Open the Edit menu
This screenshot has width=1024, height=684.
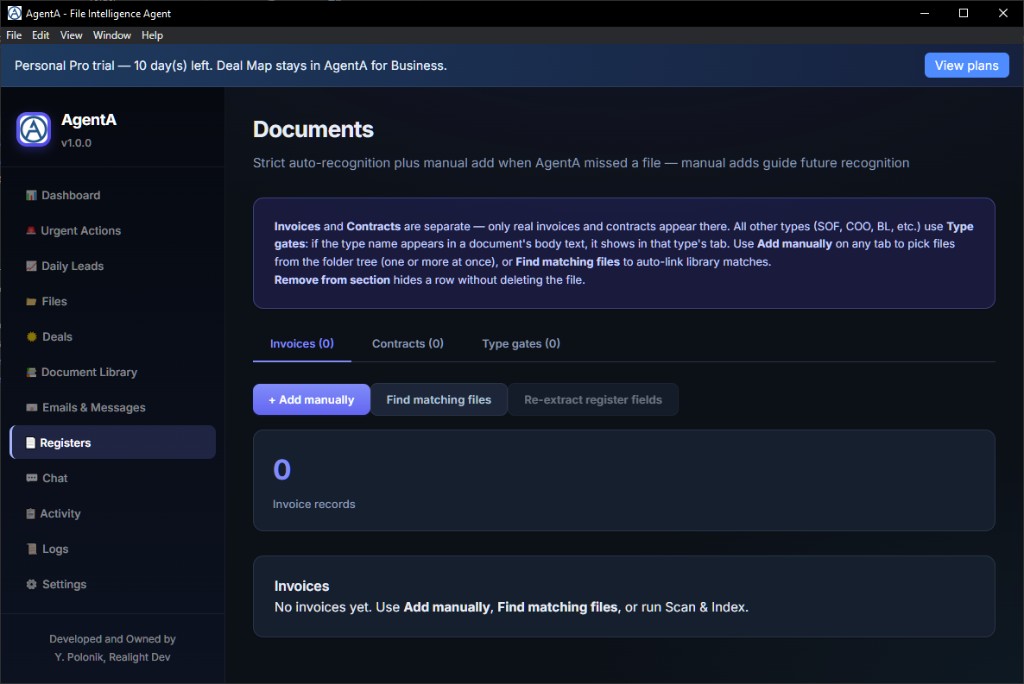(40, 35)
